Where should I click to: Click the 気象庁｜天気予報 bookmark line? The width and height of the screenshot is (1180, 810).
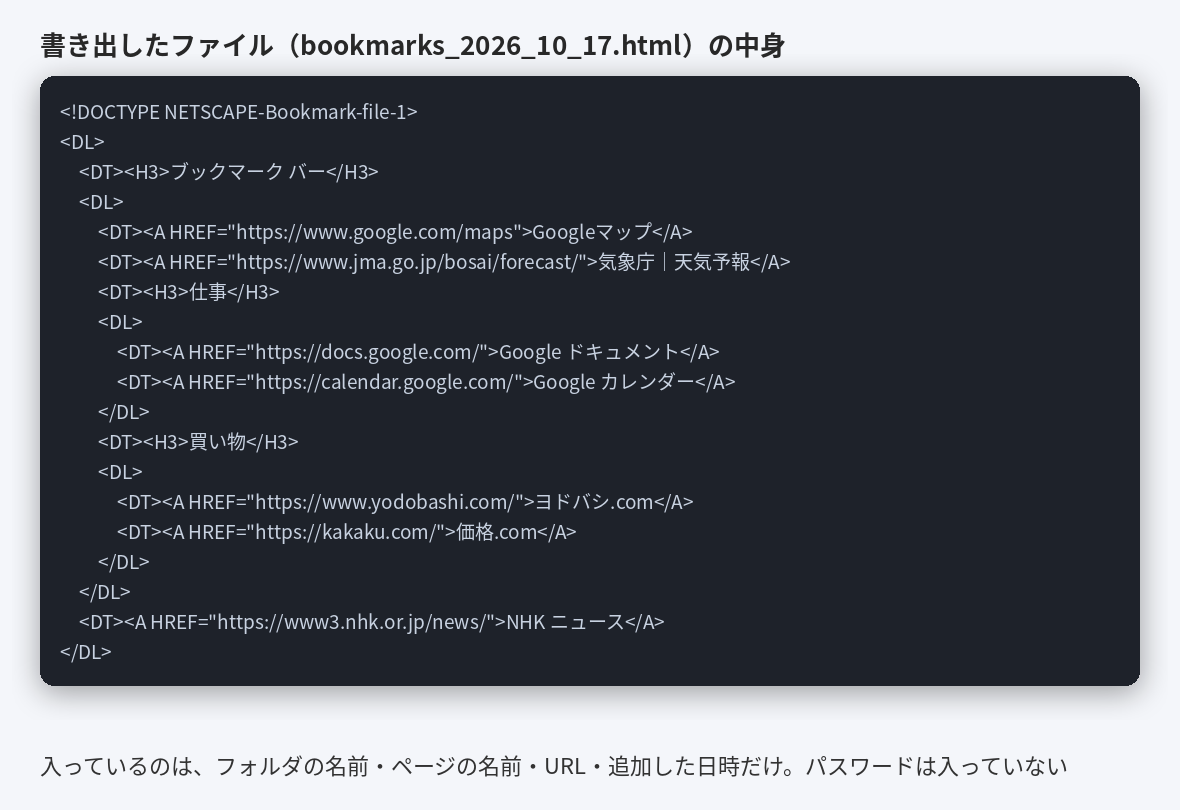pos(444,262)
